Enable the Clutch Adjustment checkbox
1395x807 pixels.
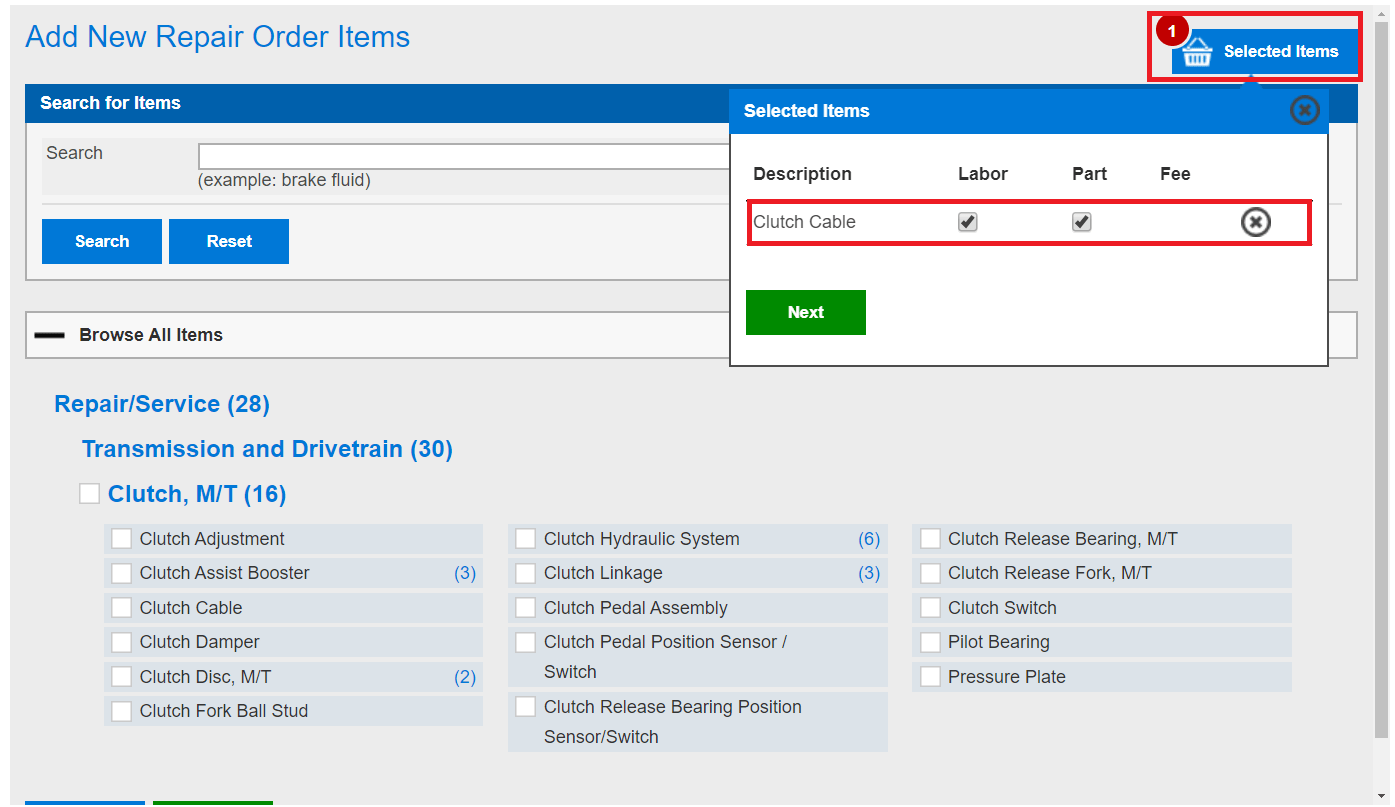coord(121,538)
